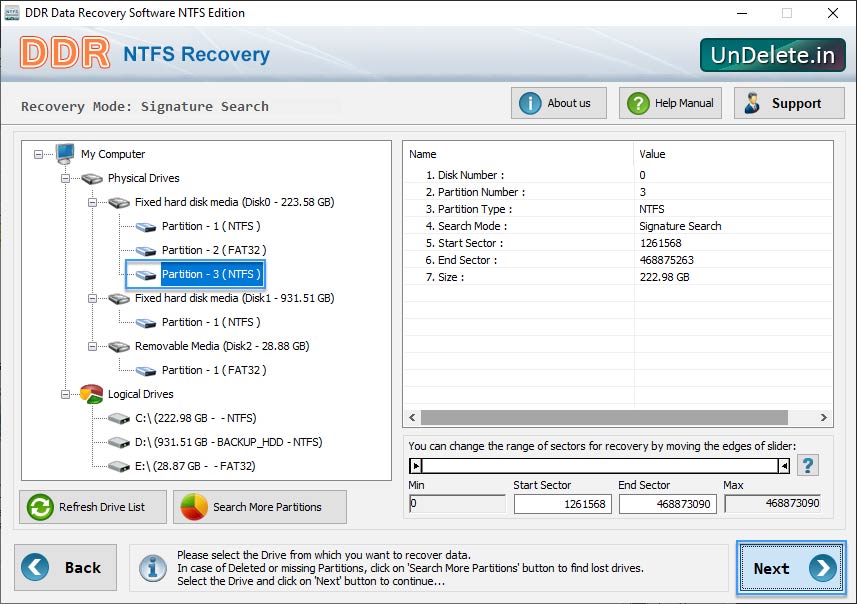The image size is (857, 604).
Task: Click the D:\ drive icon
Action: click(119, 443)
